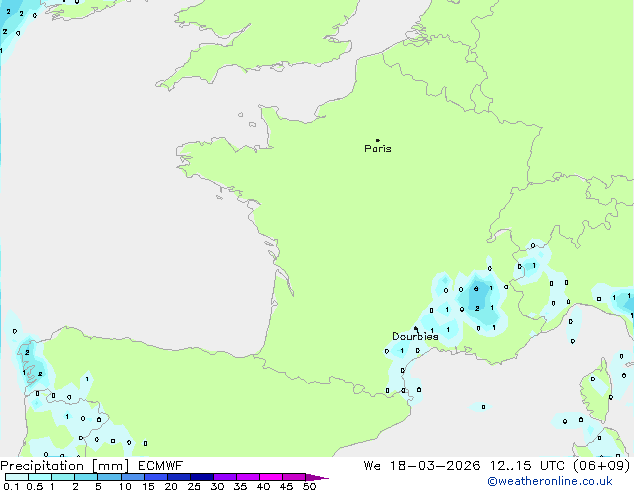Click the Dourbies town label
Viewport: 634px width, 490px height.
coord(414,337)
